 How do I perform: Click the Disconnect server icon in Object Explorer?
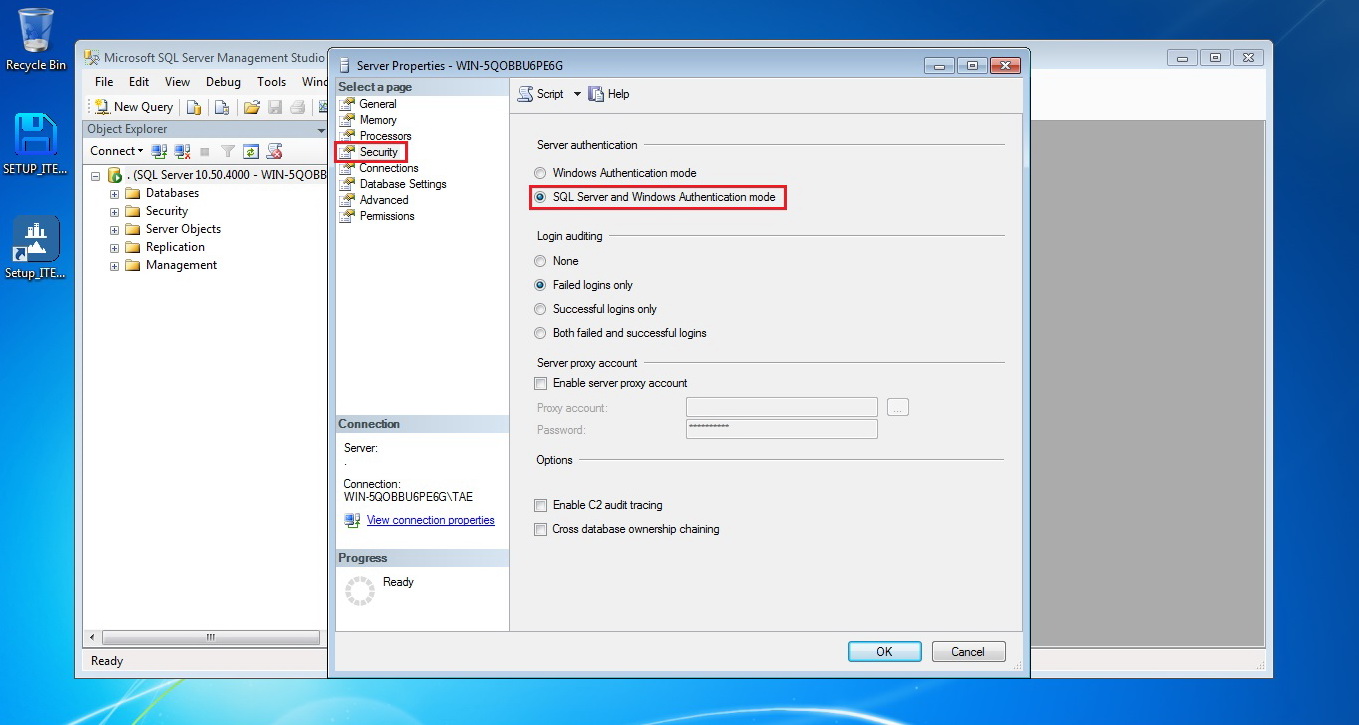182,151
